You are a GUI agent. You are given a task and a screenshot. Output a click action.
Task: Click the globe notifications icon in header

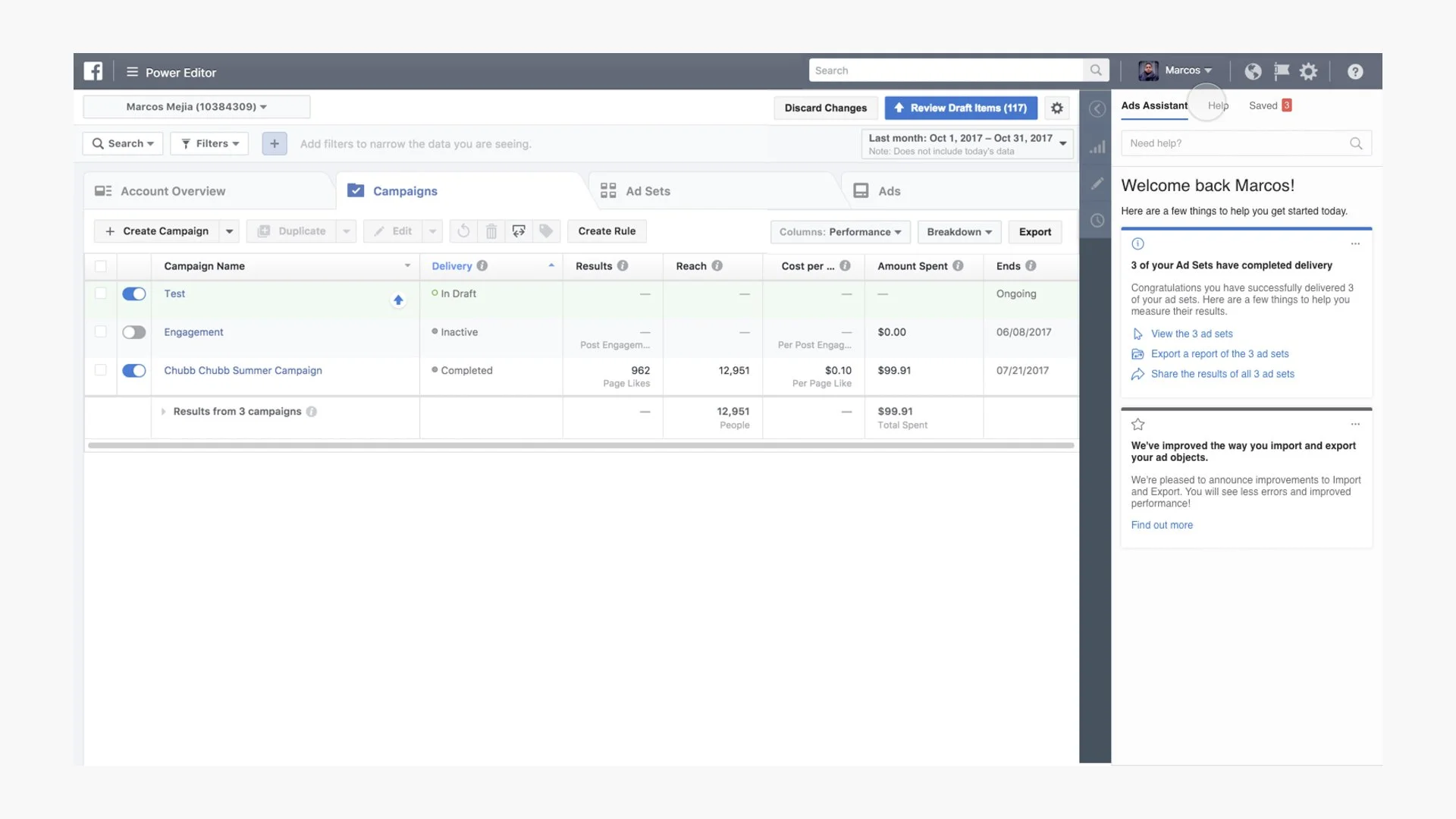[x=1253, y=71]
